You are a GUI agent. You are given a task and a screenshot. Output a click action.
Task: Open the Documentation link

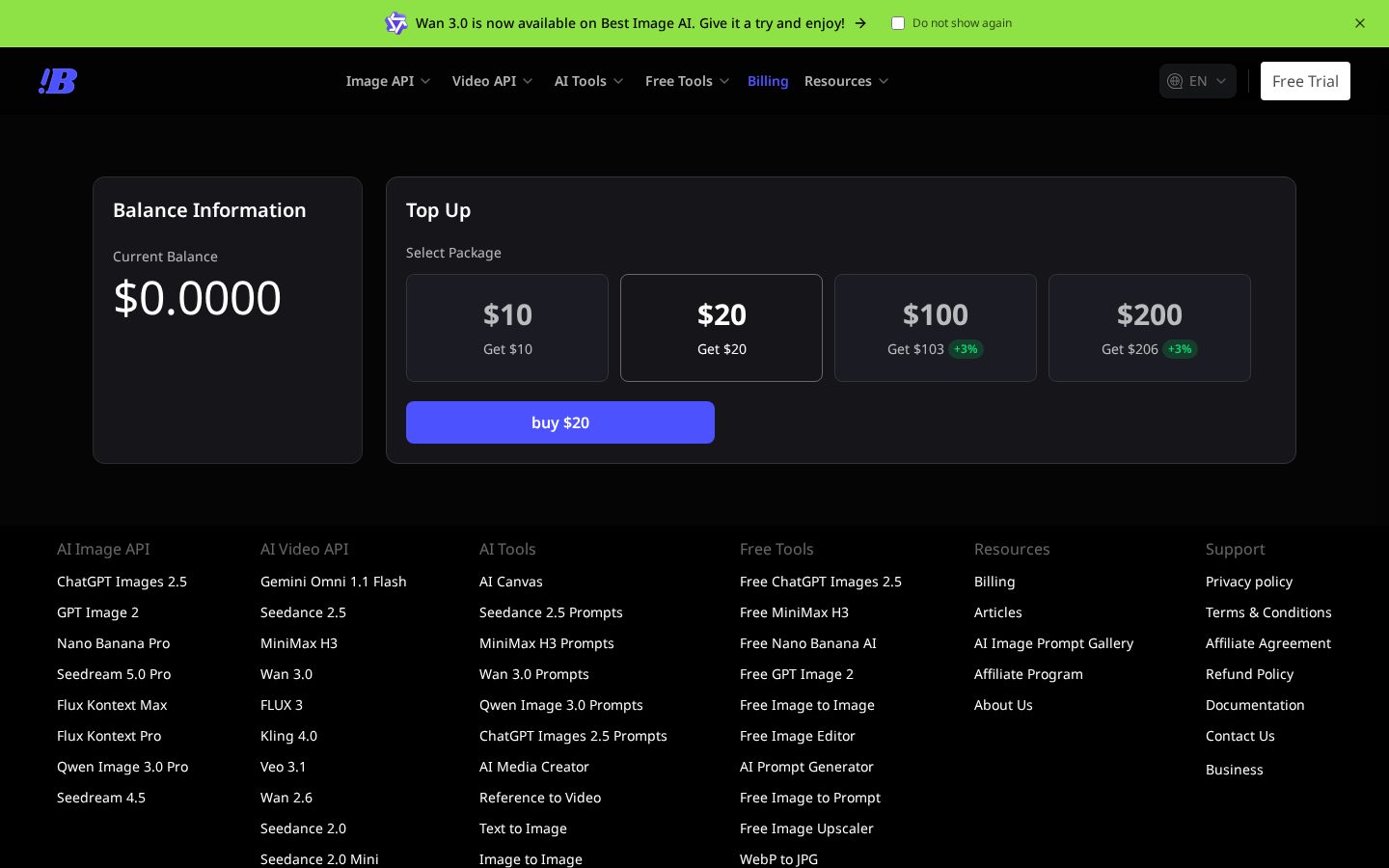1255,705
